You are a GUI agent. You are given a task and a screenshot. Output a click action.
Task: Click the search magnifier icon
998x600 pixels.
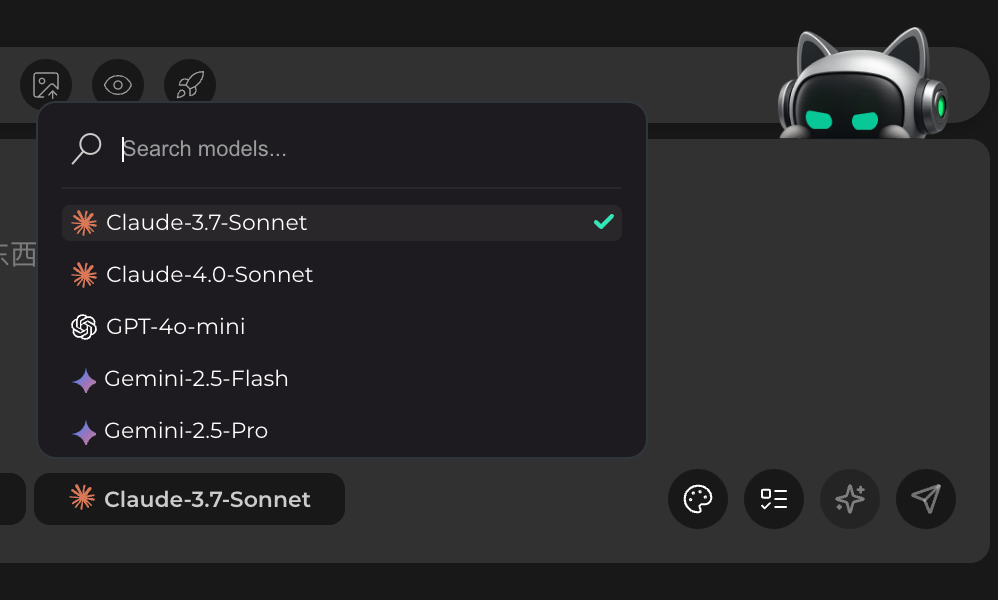pos(87,149)
